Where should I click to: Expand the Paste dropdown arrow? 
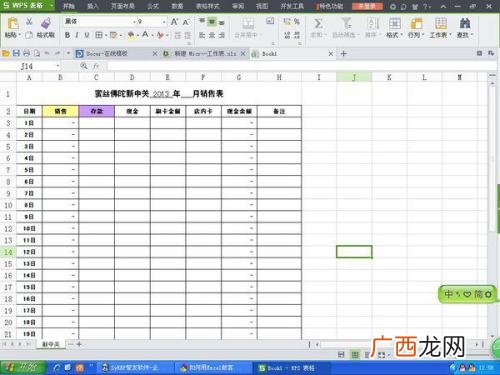19,35
